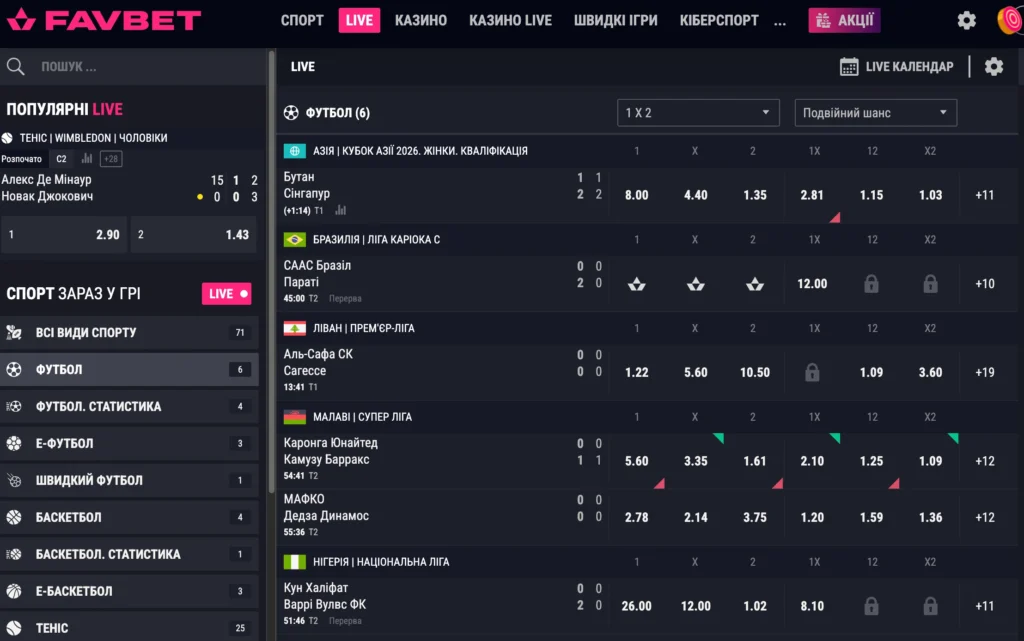Click the left sidebar vertical scrollbar

click(272, 273)
